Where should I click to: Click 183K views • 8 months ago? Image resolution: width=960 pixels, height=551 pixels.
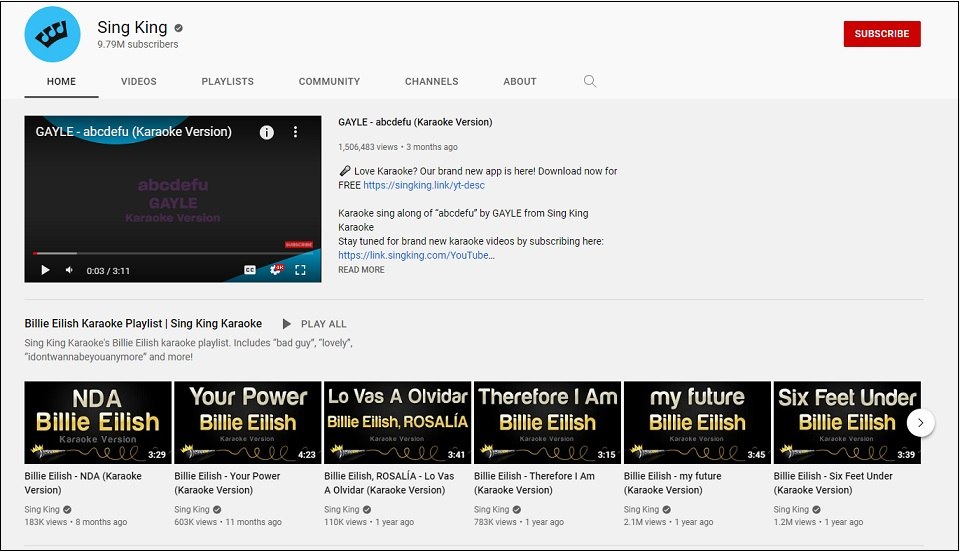pyautogui.click(x=76, y=522)
